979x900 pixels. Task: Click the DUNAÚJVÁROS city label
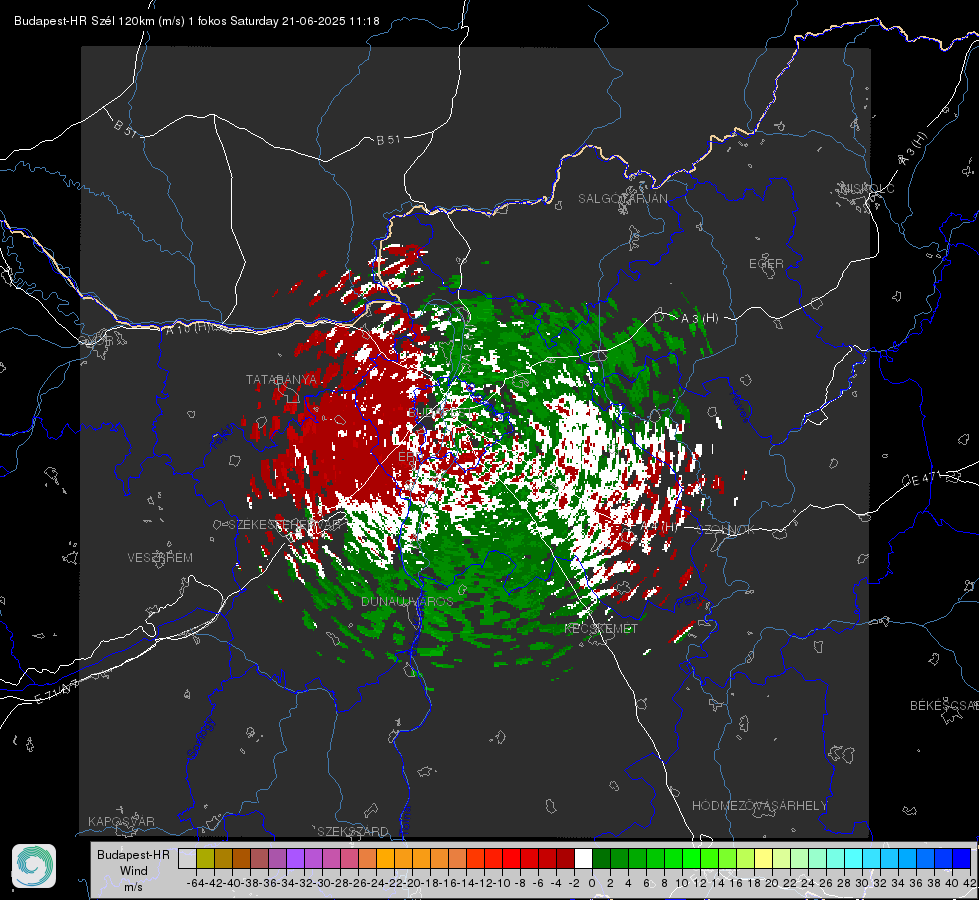click(x=407, y=601)
